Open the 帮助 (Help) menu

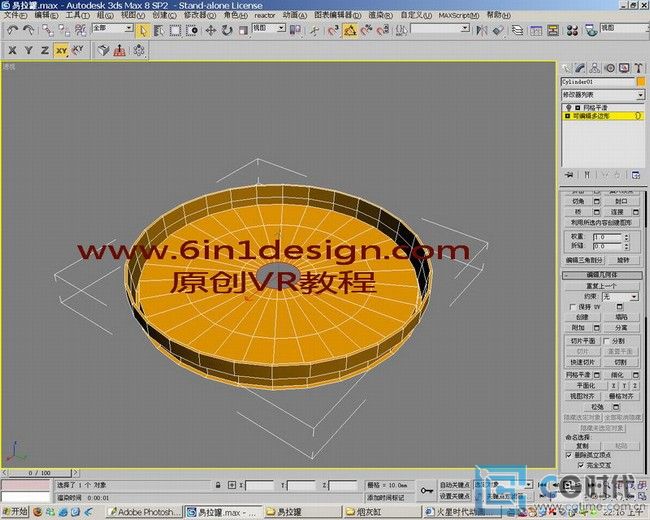[x=499, y=15]
